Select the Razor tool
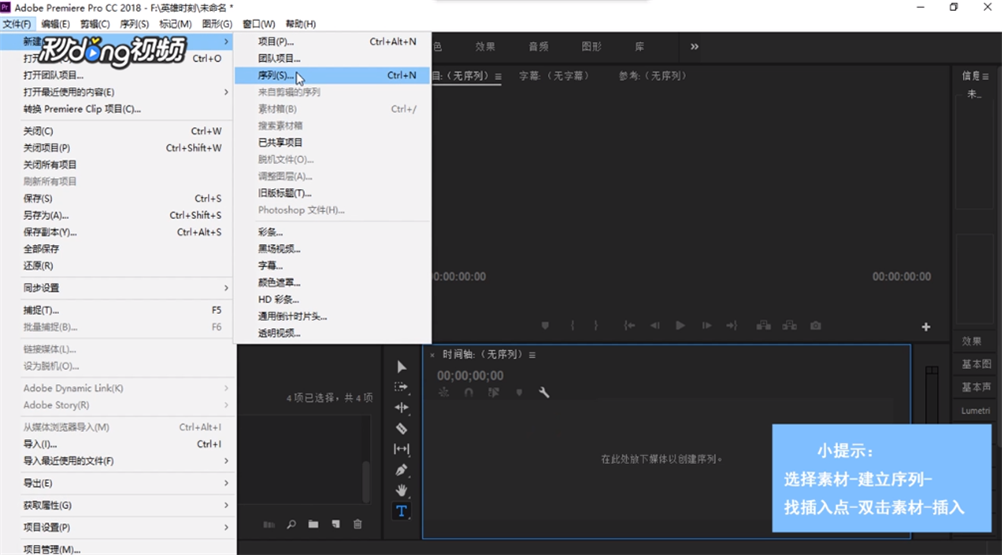The height and width of the screenshot is (555, 1002). [401, 429]
